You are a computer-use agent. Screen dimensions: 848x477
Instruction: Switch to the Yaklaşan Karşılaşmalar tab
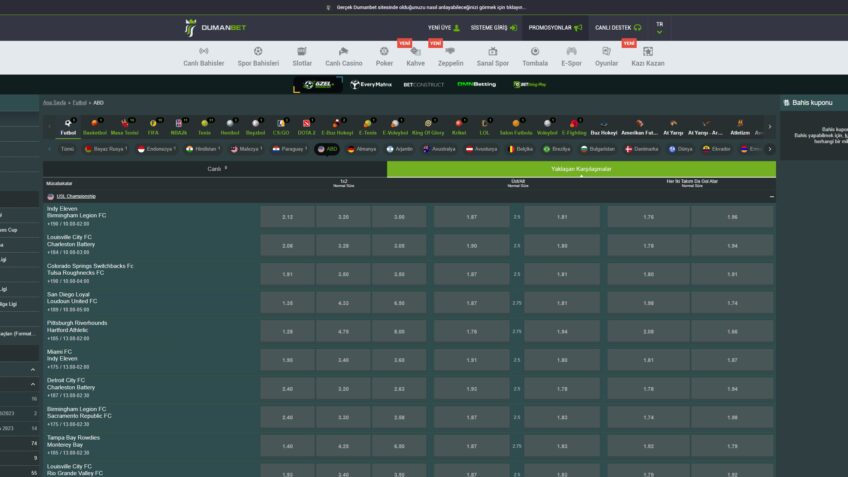pyautogui.click(x=581, y=169)
